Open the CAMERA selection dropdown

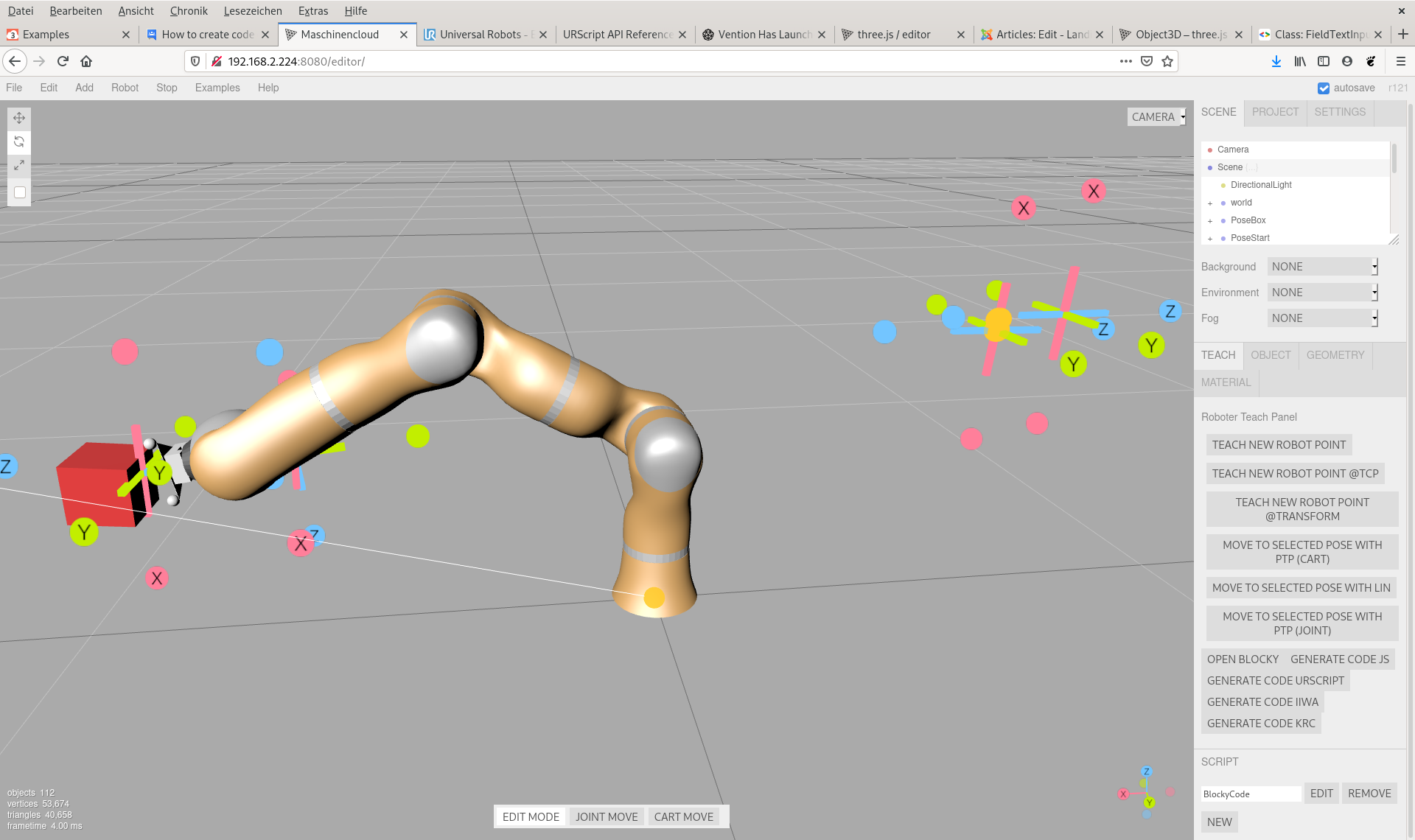[x=1158, y=117]
